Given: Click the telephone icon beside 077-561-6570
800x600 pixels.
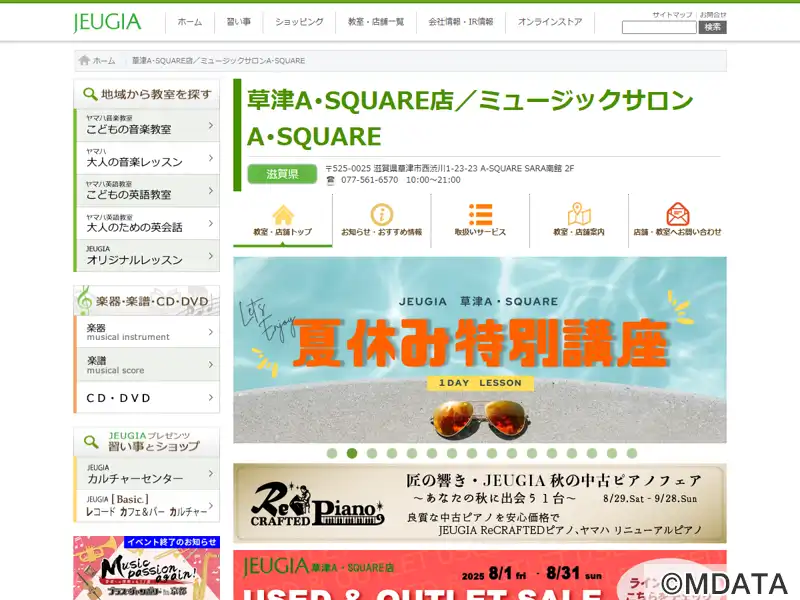Looking at the screenshot, I should (331, 180).
